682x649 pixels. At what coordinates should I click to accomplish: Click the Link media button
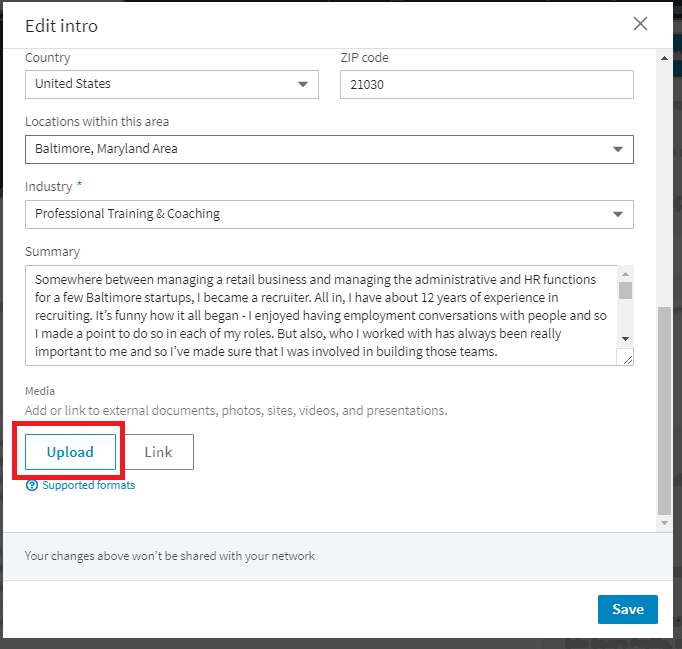158,452
